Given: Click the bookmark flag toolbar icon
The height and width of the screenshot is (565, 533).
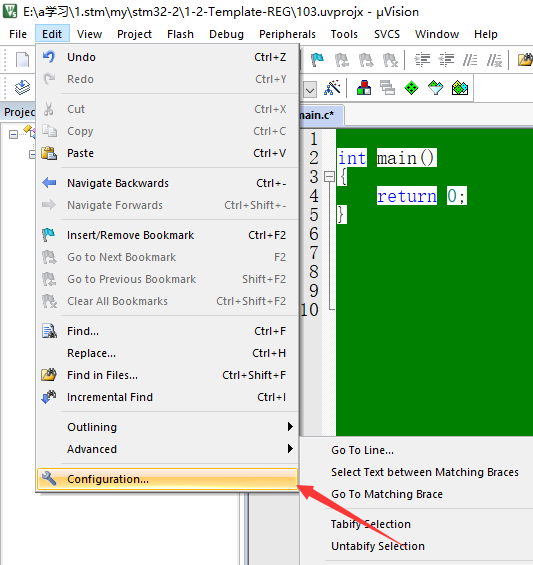Looking at the screenshot, I should [317, 59].
